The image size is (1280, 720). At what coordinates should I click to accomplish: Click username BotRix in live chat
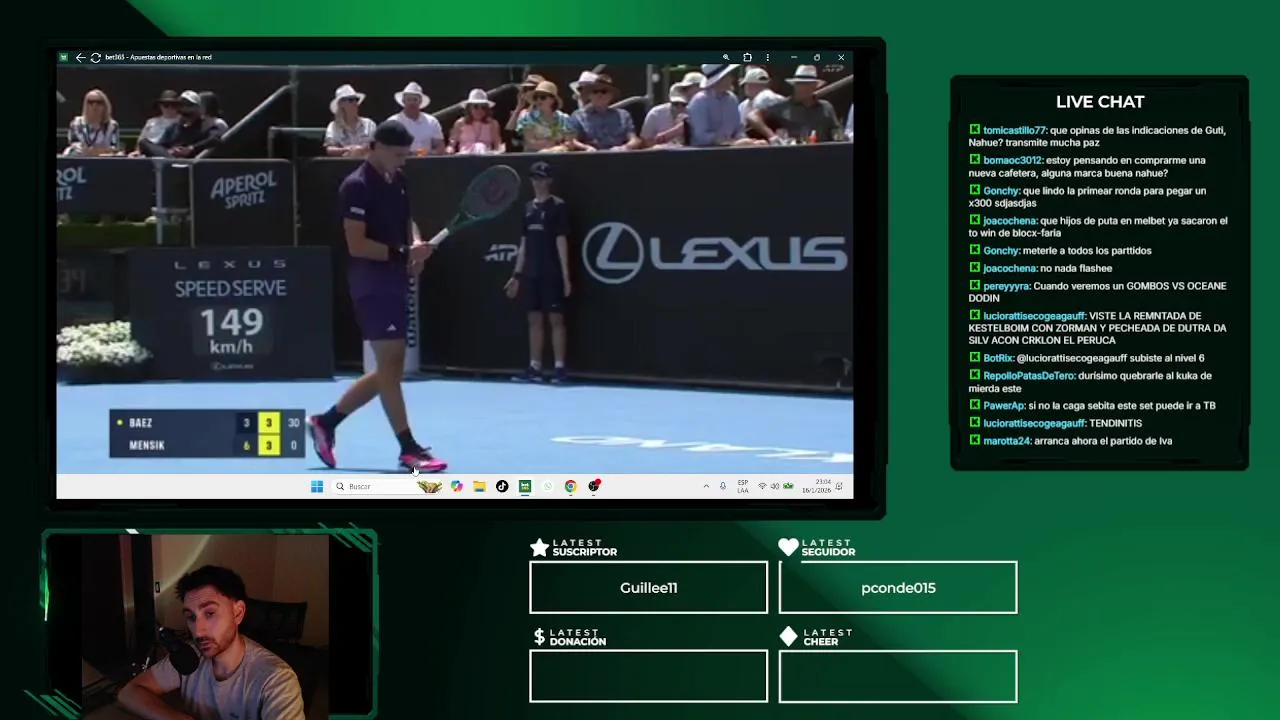(998, 358)
